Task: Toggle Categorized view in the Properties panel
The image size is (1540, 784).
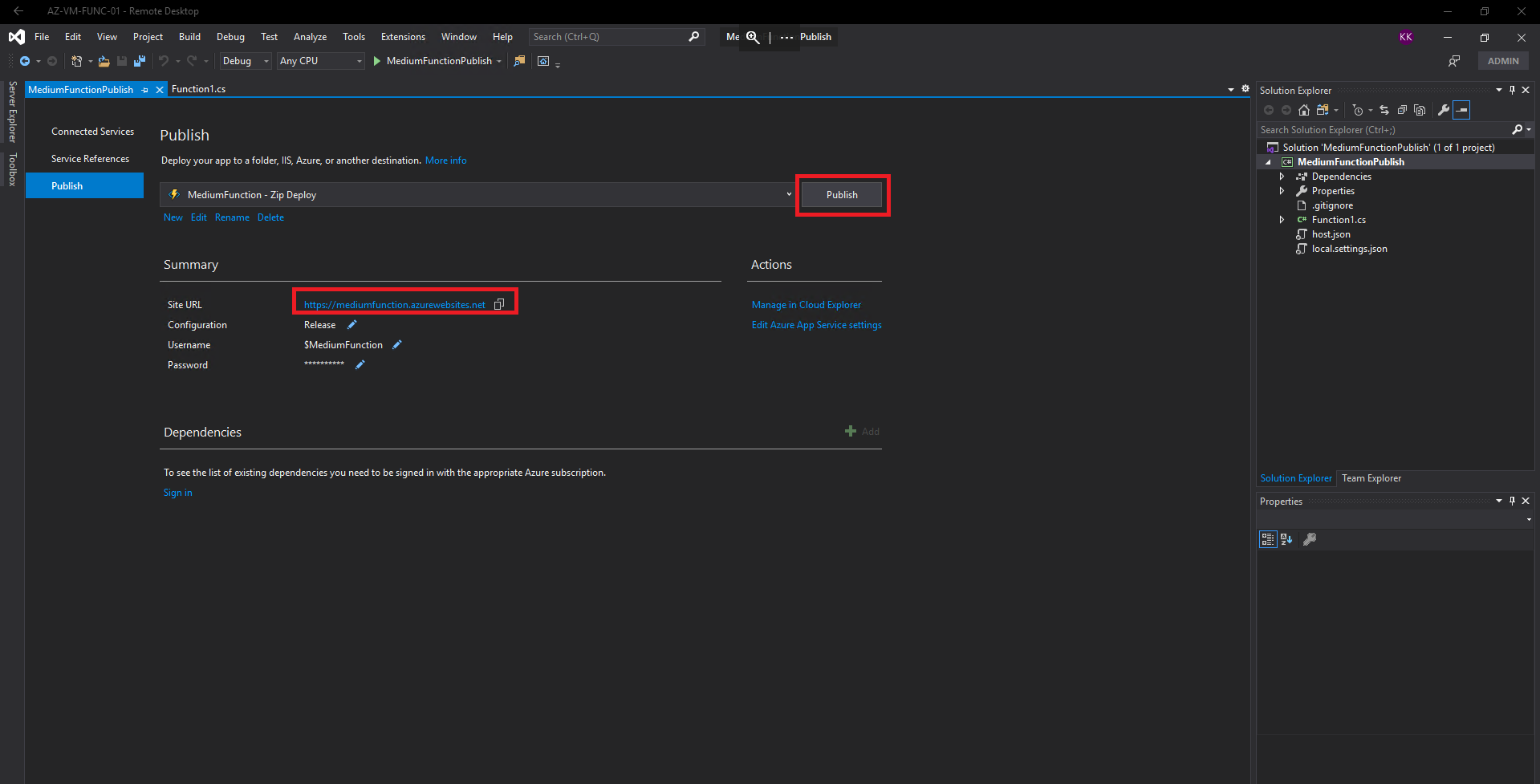Action: coord(1267,538)
